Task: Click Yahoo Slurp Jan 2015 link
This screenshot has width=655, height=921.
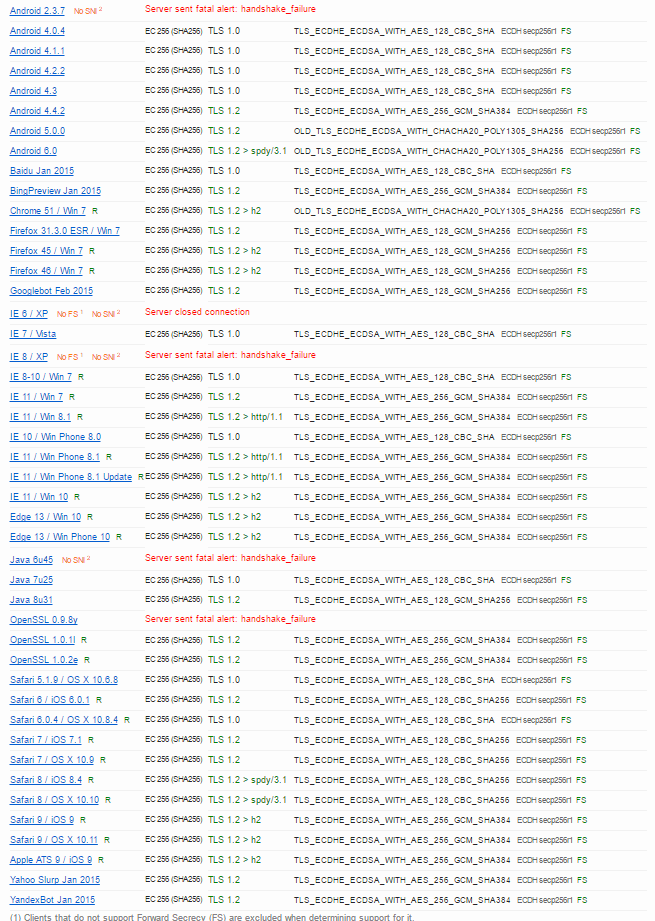Action: pyautogui.click(x=55, y=879)
